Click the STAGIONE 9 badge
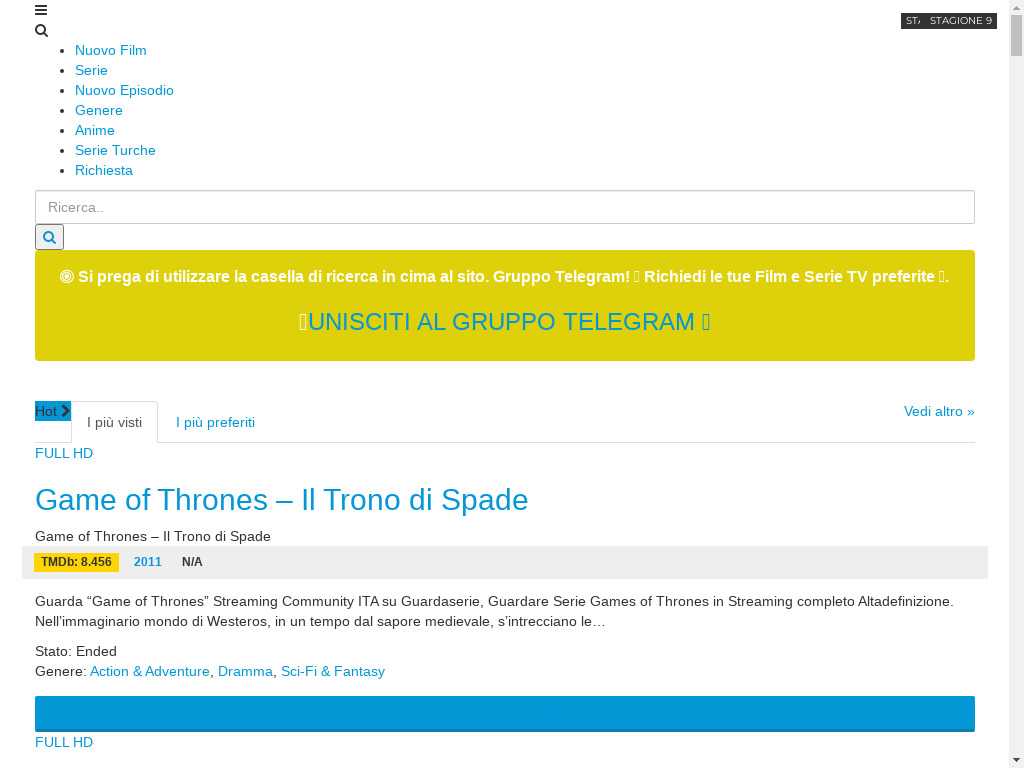 961,21
